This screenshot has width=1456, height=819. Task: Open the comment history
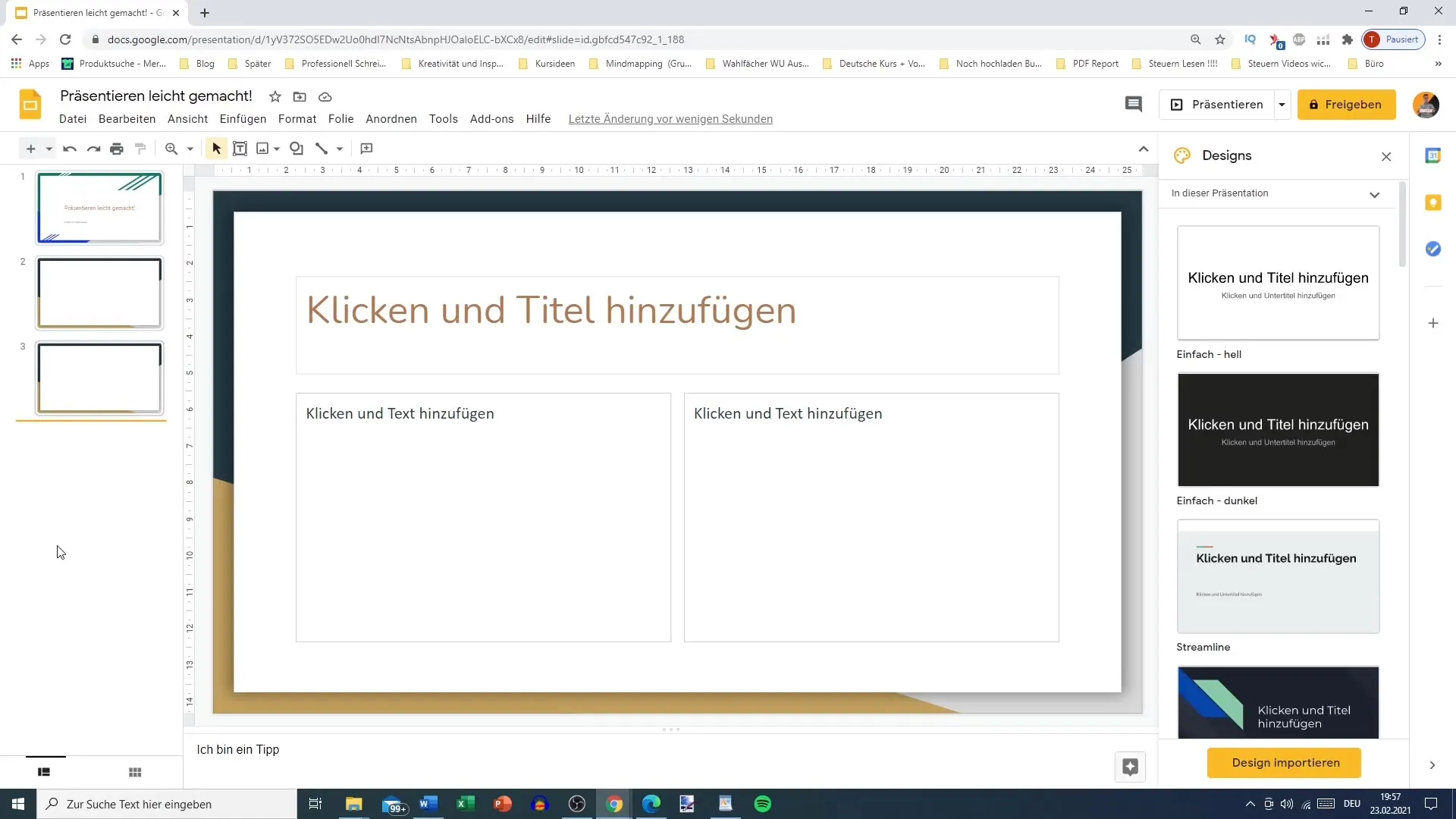coord(1133,105)
